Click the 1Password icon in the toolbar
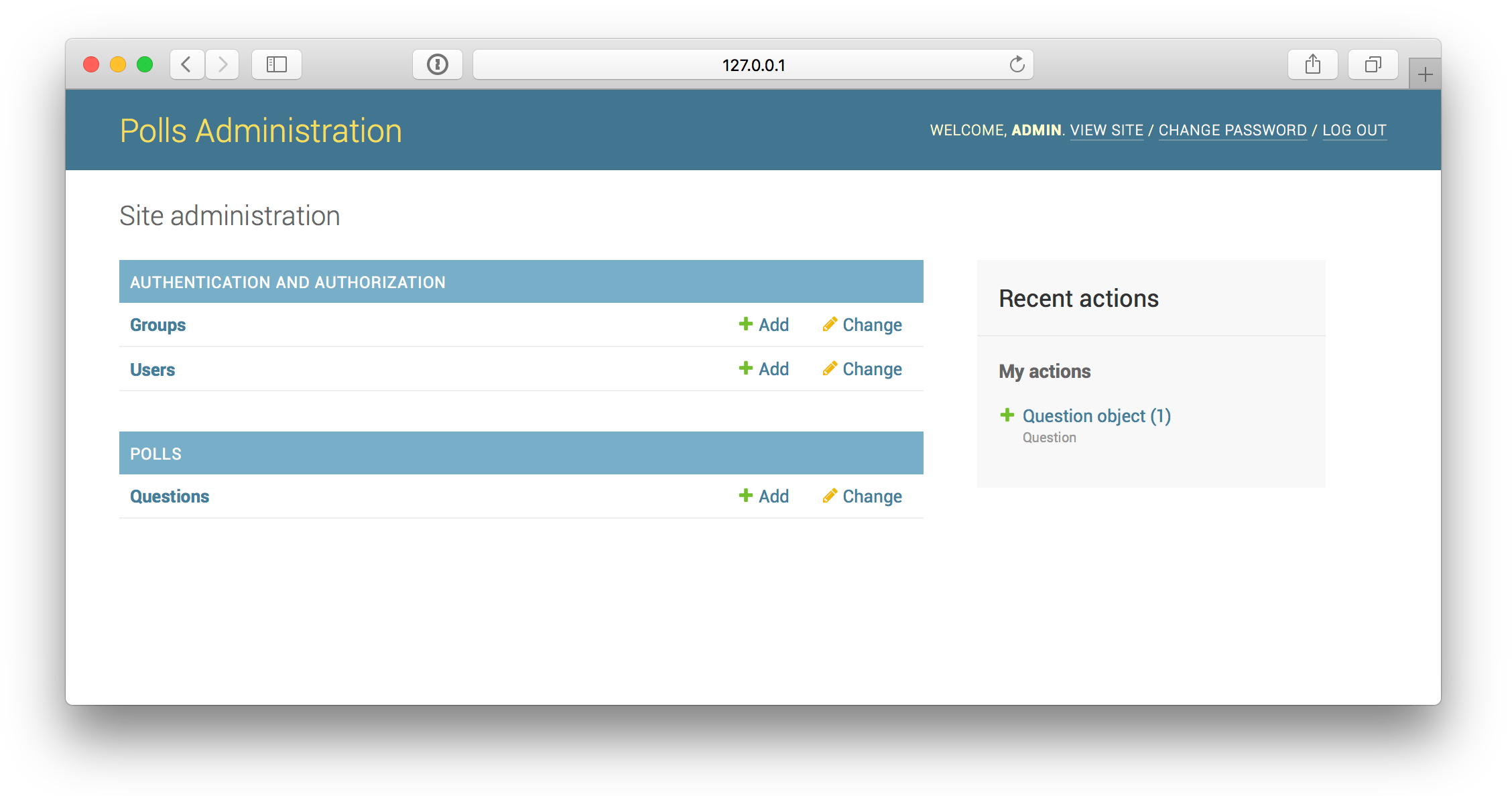 point(438,64)
